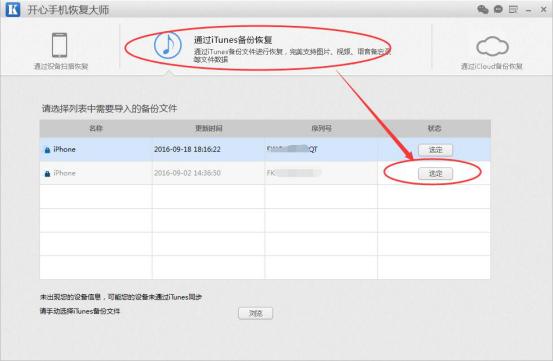The image size is (553, 361).
Task: Click the app title 开心手机恢复大师
Action: (68, 10)
